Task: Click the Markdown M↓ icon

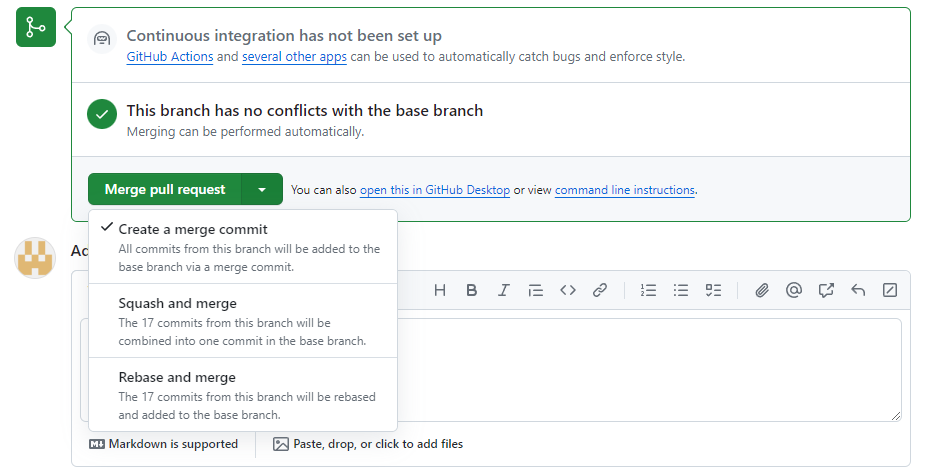Action: click(97, 444)
